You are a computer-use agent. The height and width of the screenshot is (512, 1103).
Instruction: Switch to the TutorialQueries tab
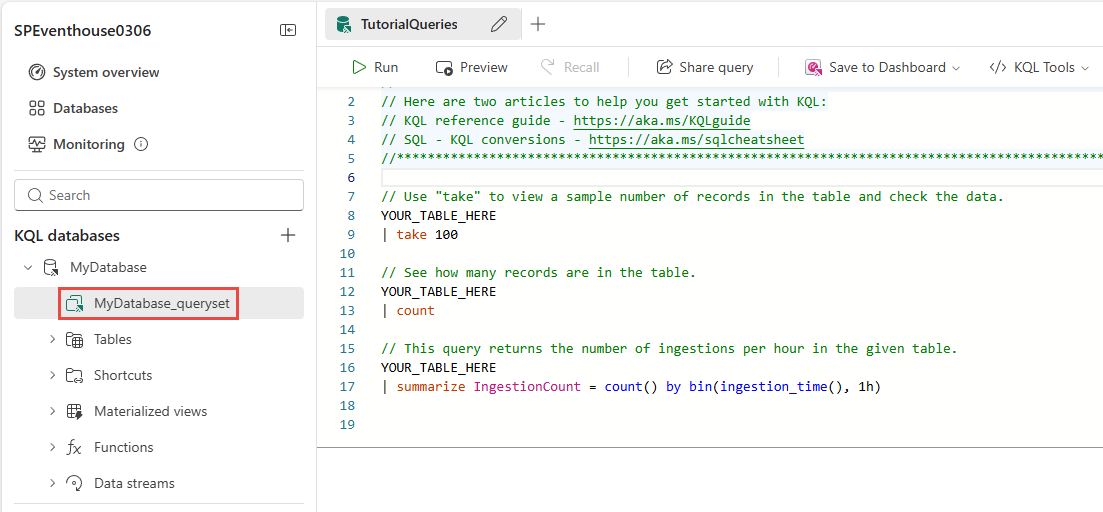pos(409,24)
